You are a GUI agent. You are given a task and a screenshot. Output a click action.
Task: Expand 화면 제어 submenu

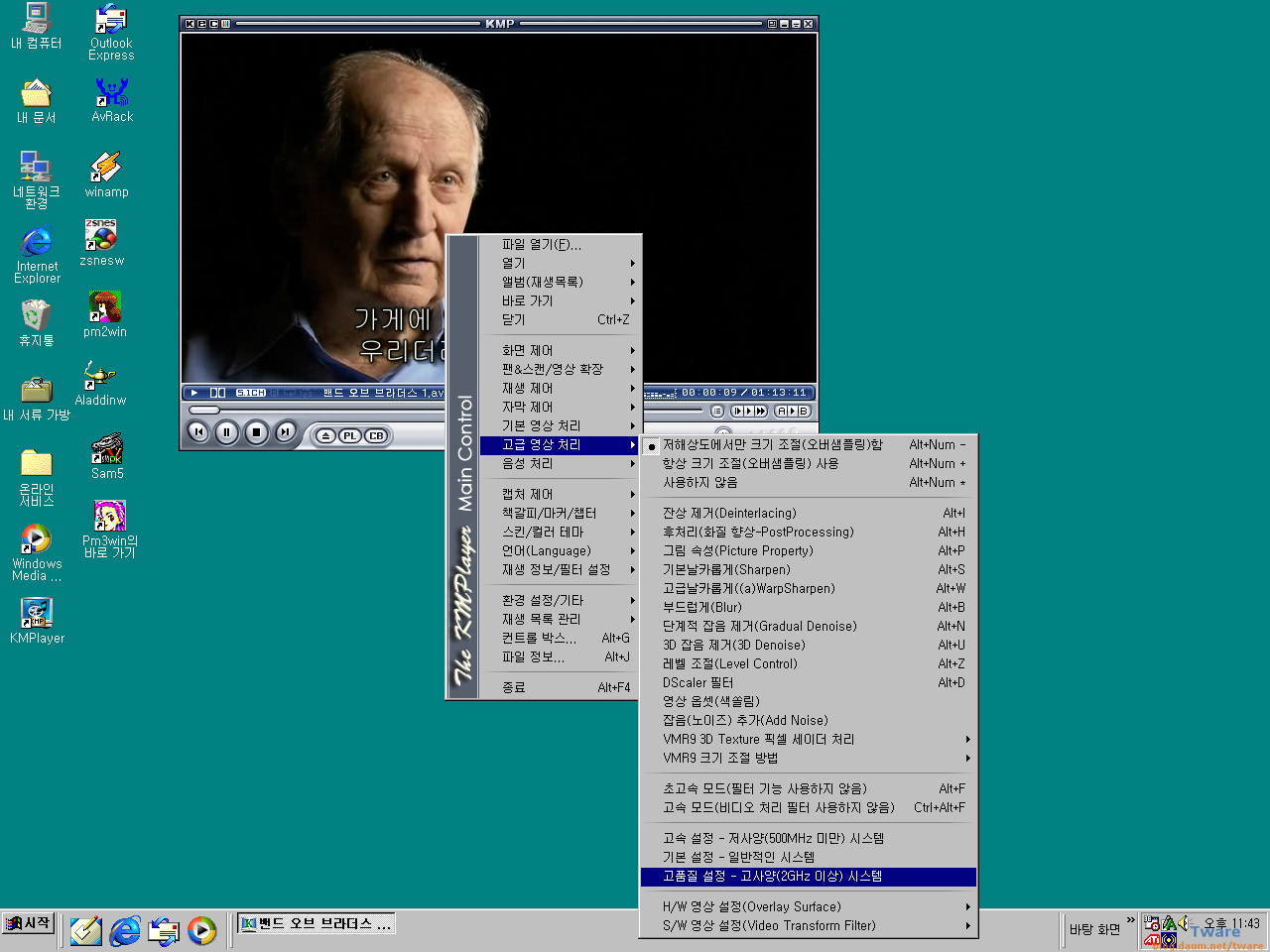[560, 351]
